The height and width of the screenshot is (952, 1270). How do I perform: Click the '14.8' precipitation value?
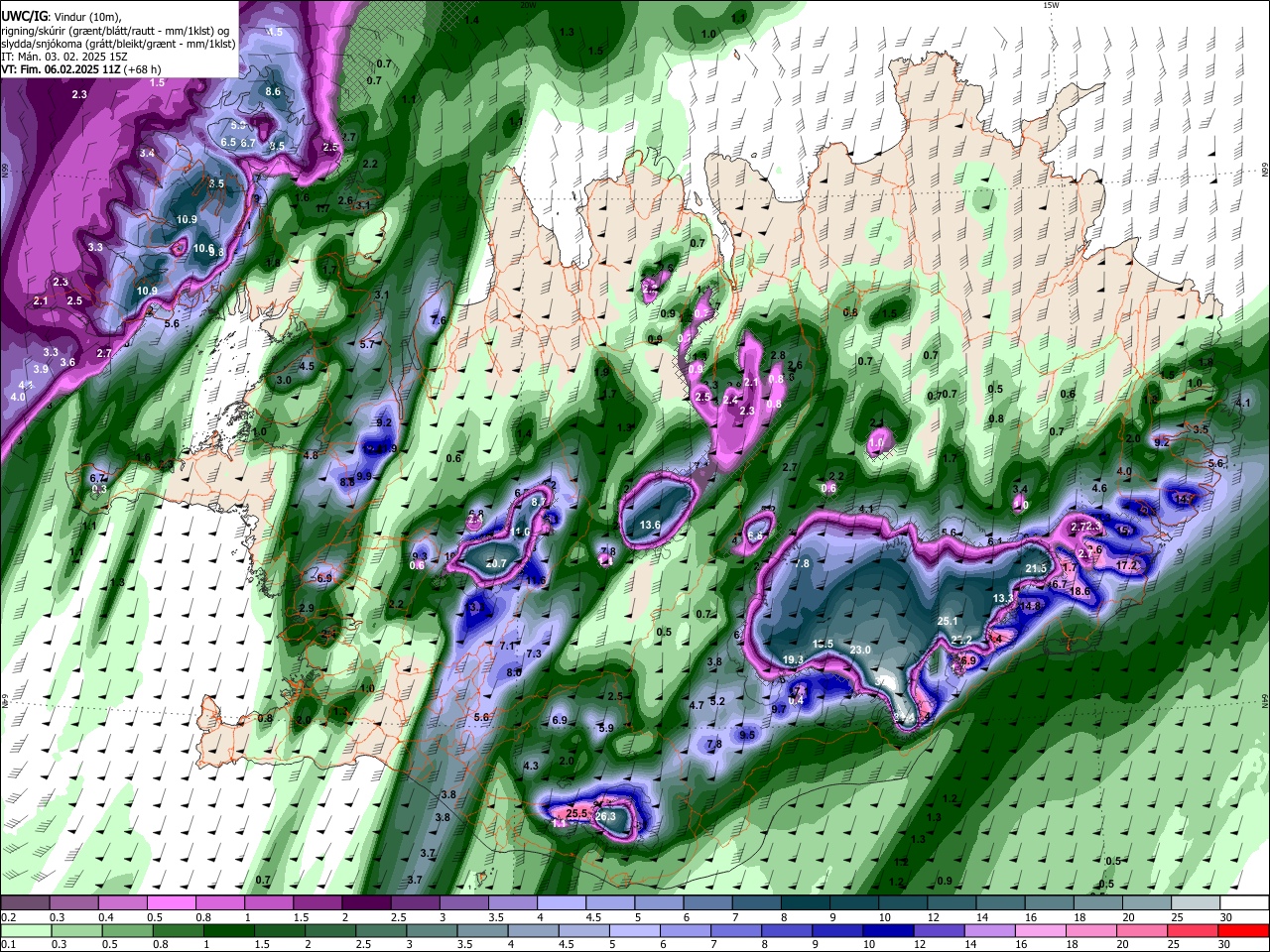[1030, 606]
